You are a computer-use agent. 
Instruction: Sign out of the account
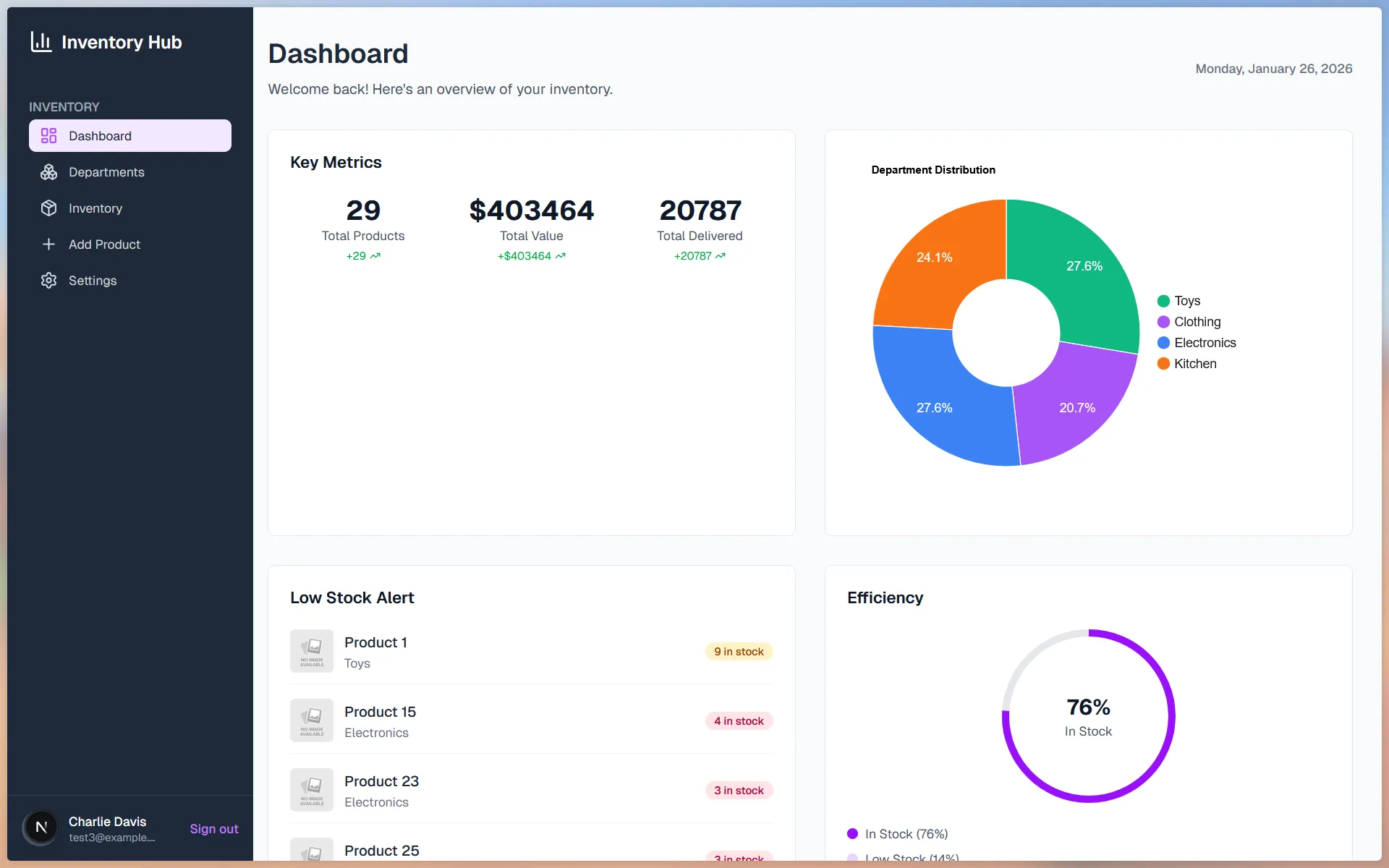[214, 829]
